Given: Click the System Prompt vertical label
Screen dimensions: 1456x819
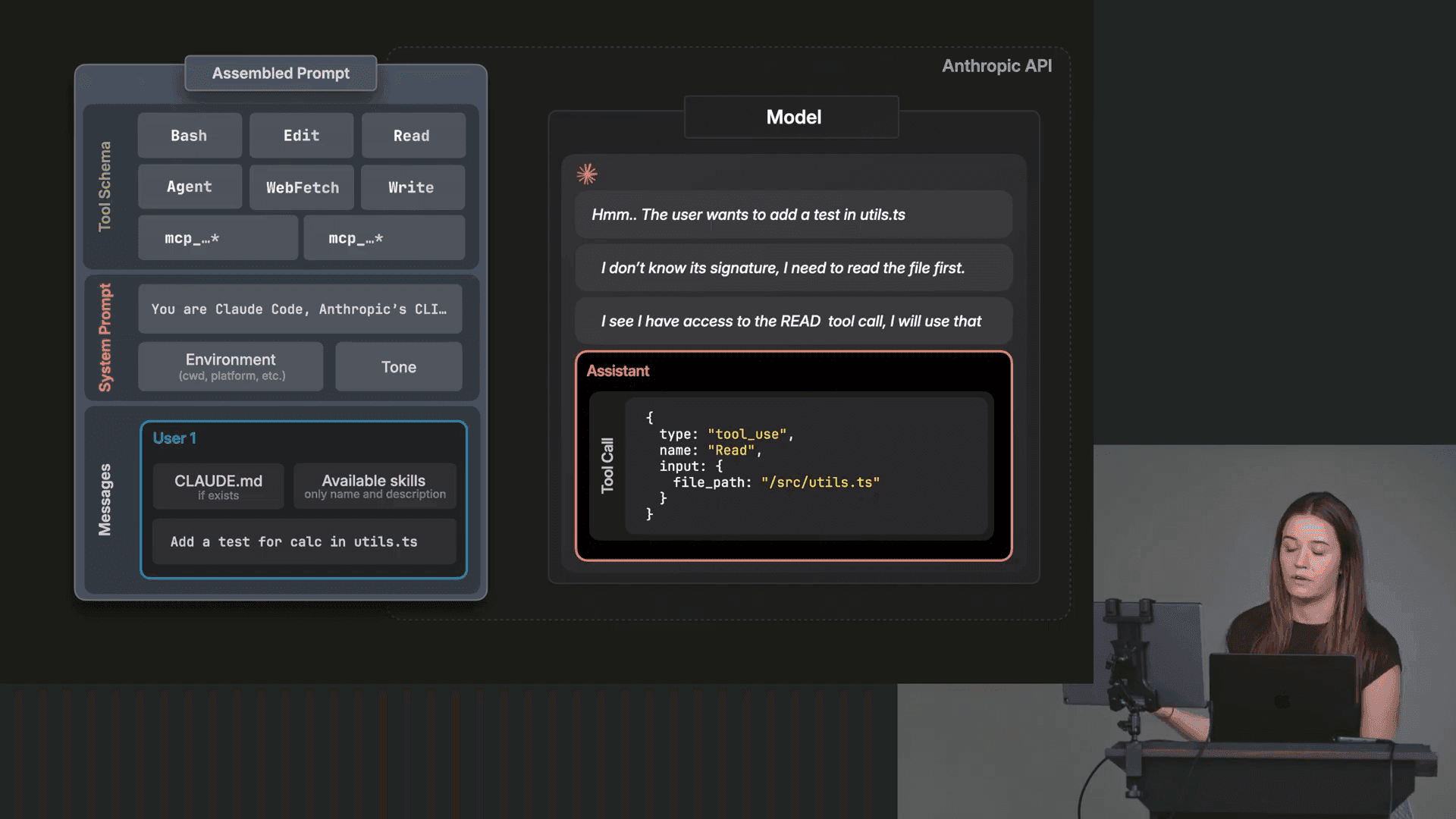Looking at the screenshot, I should [105, 337].
